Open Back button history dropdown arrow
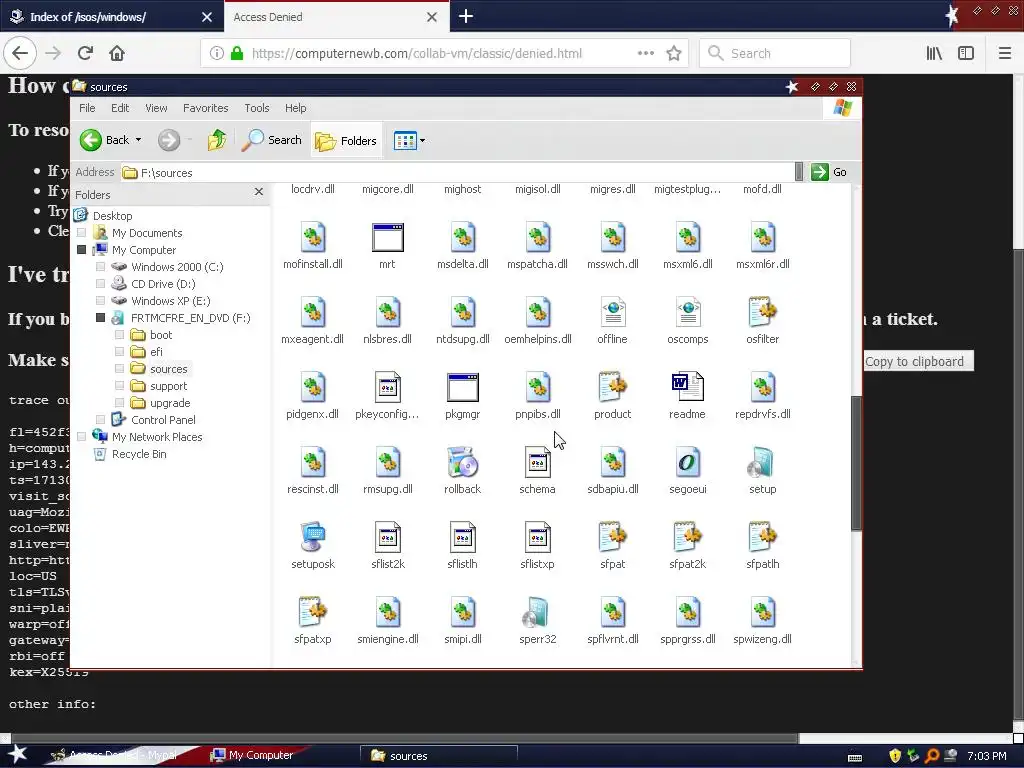 [x=138, y=140]
